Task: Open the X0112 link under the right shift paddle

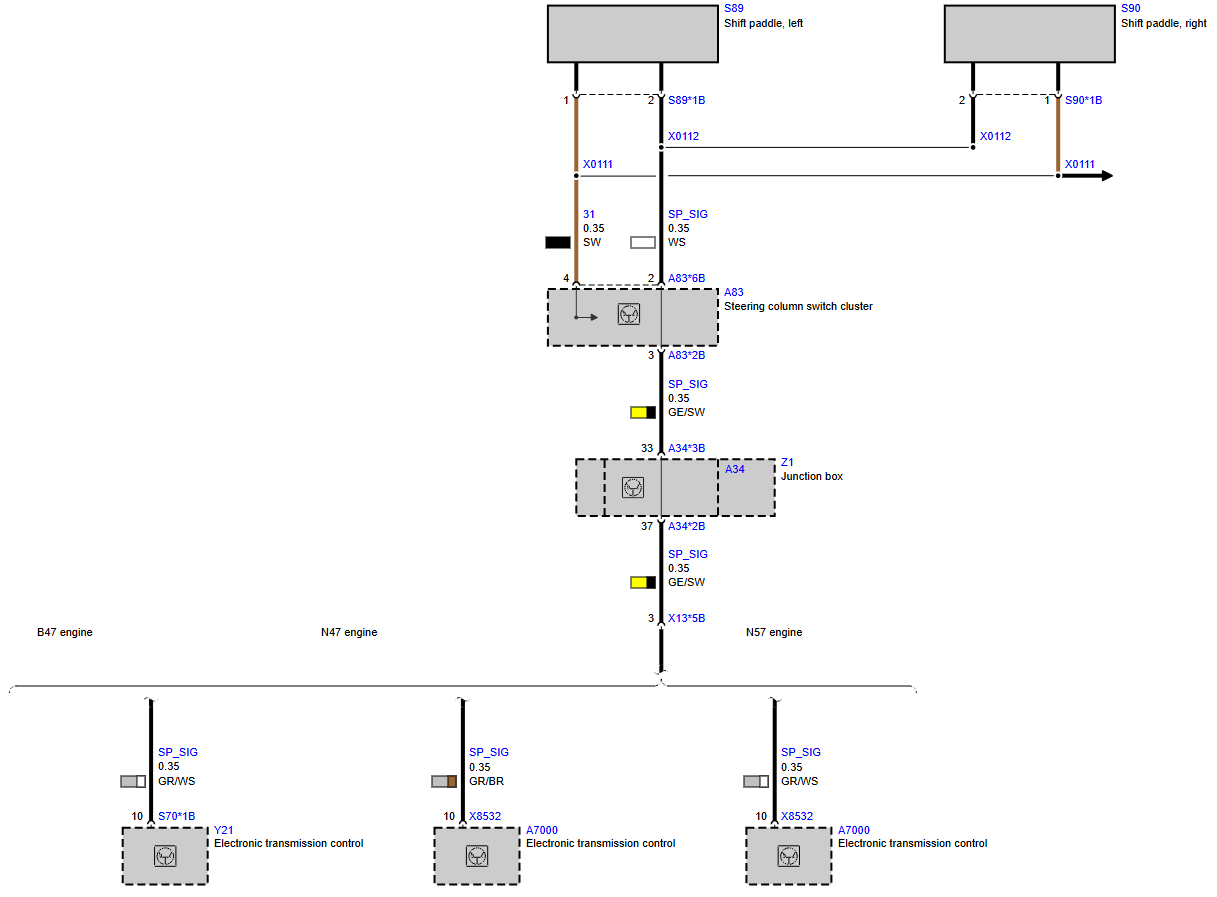Action: [x=996, y=136]
